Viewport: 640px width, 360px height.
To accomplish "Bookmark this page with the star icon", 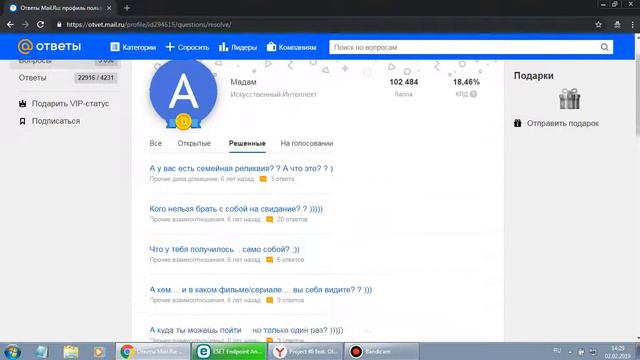I will pos(598,24).
